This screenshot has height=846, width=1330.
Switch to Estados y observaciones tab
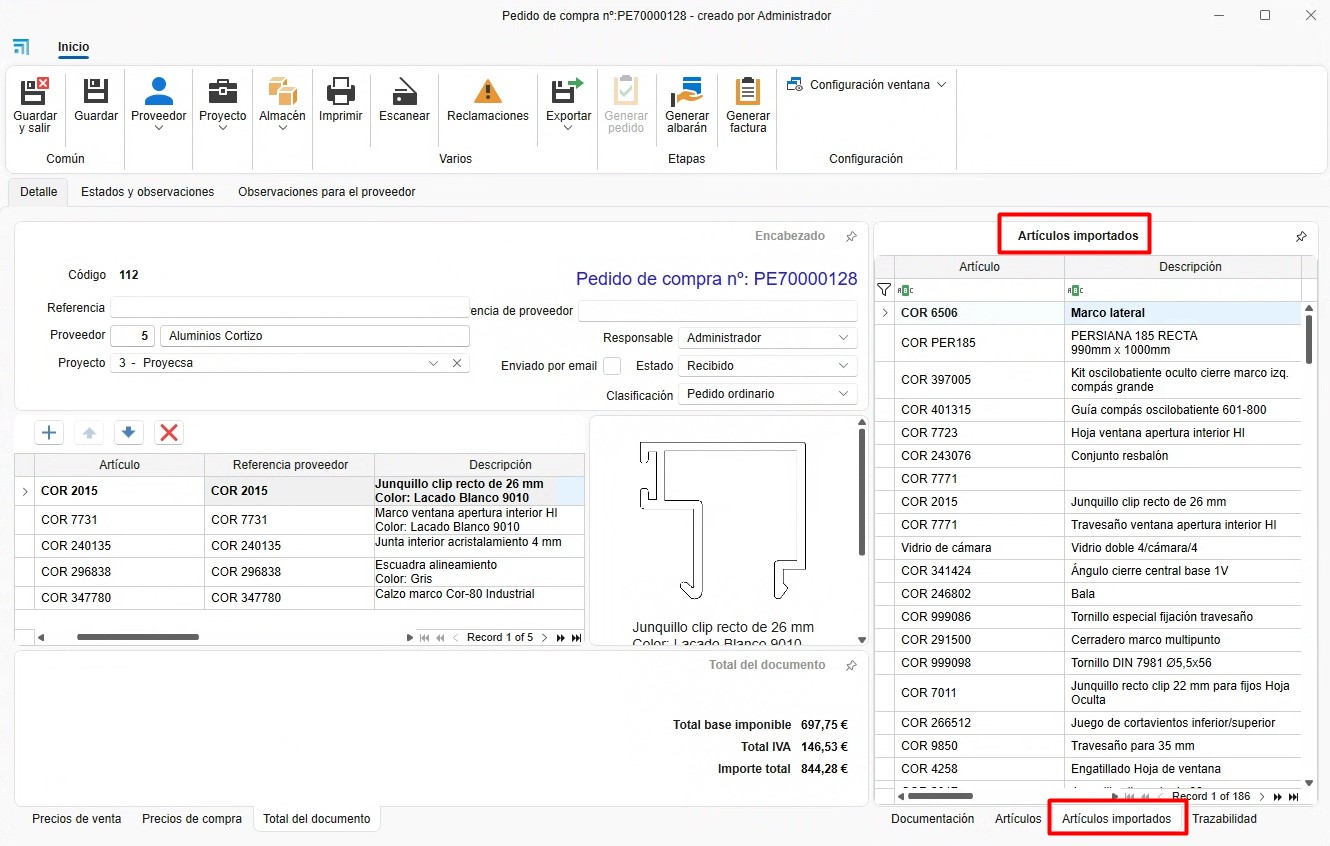pyautogui.click(x=147, y=192)
